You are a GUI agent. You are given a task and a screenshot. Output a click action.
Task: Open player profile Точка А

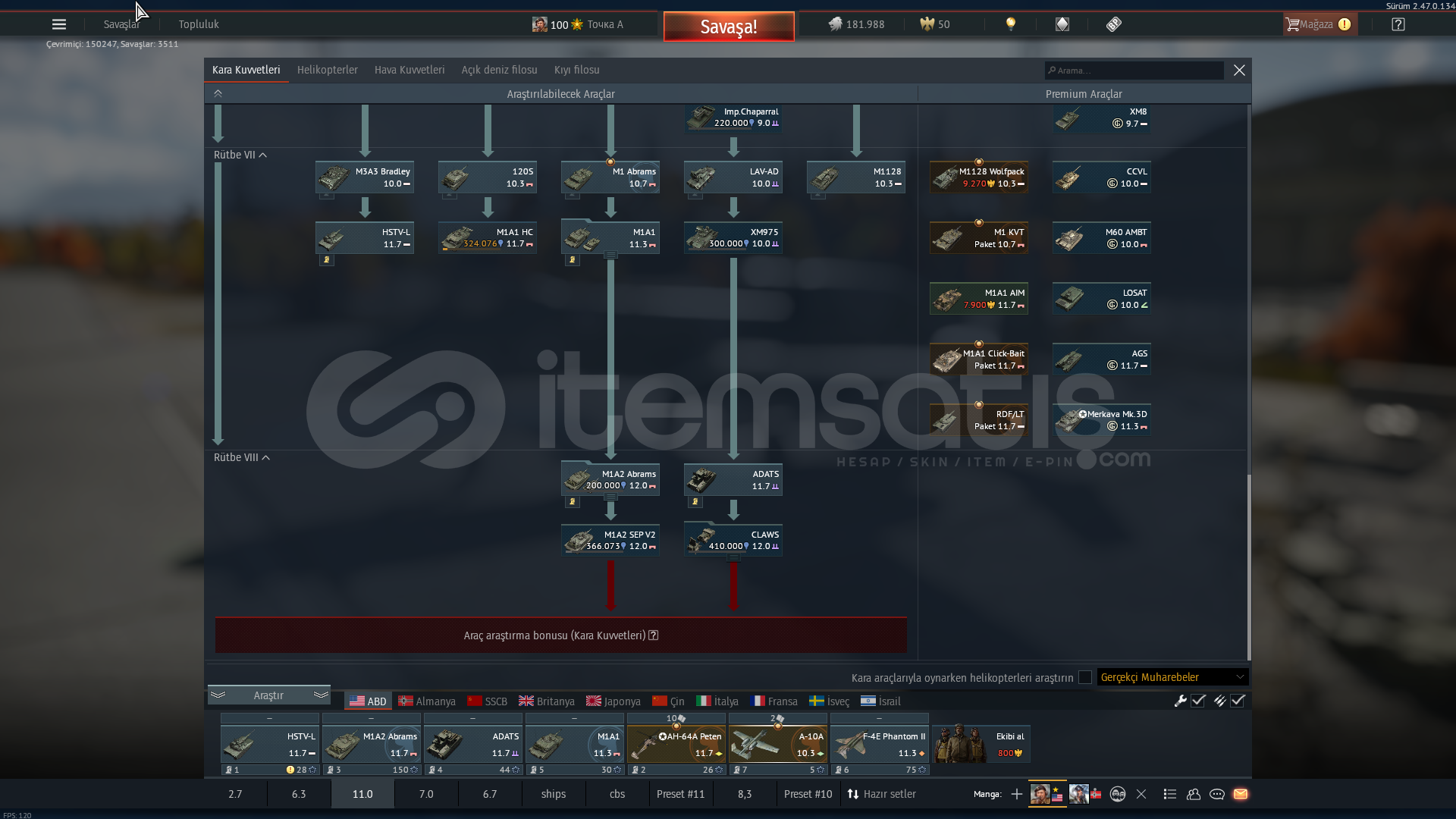coord(578,24)
